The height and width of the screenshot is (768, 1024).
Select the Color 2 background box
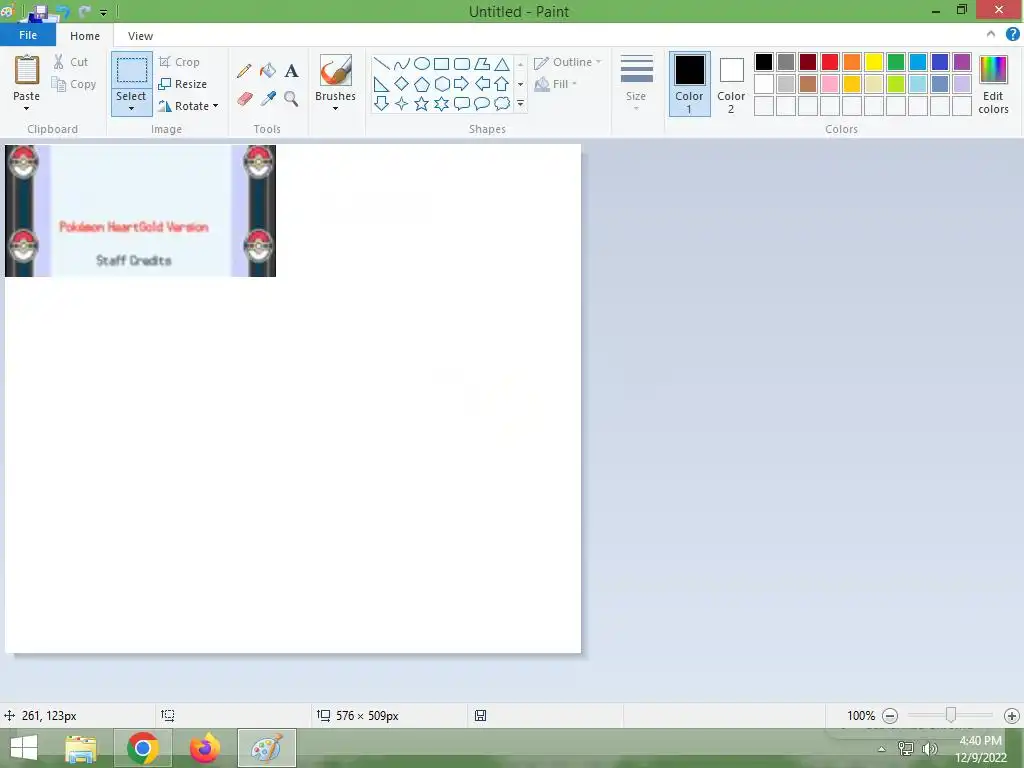pyautogui.click(x=731, y=84)
